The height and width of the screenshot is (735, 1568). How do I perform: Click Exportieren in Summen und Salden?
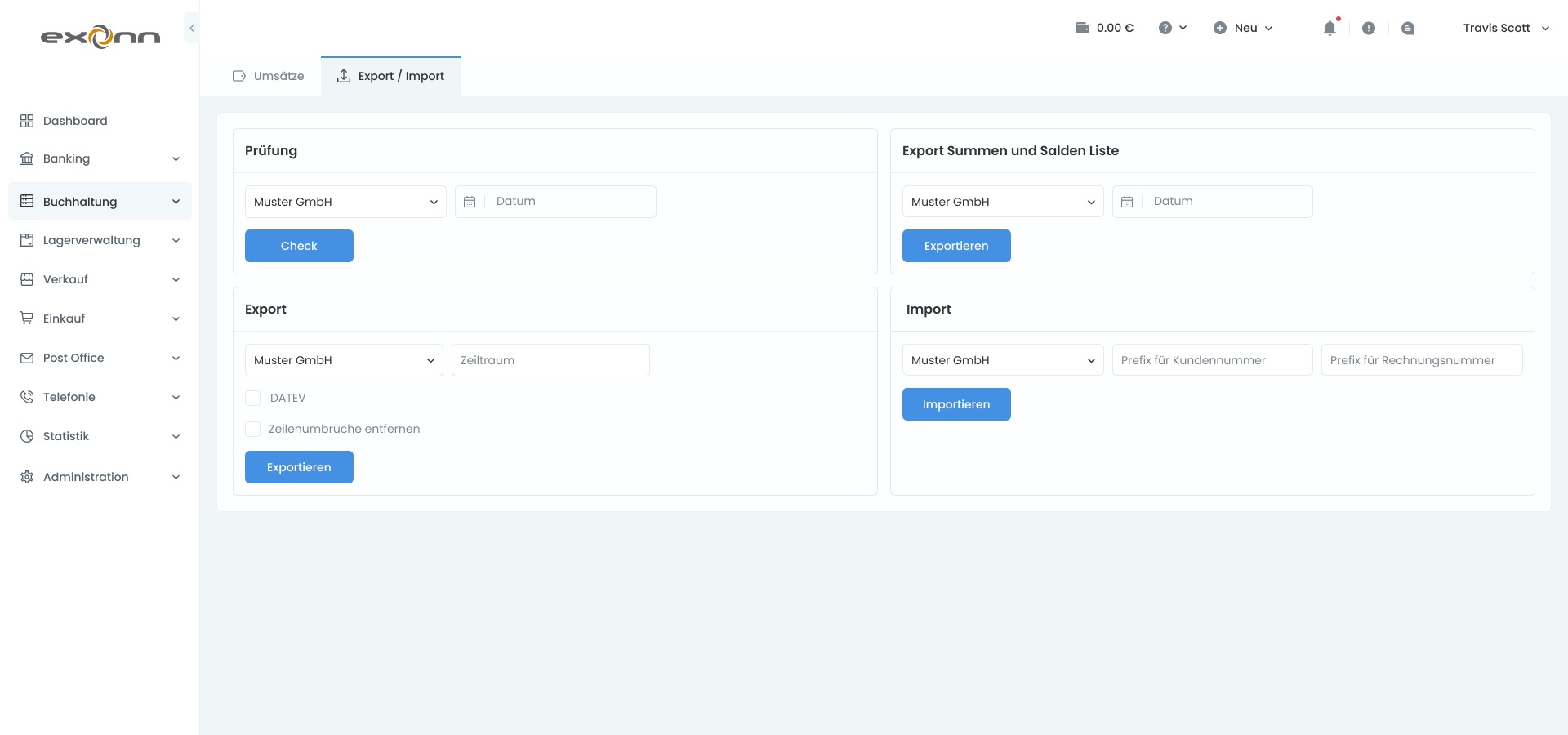[956, 246]
